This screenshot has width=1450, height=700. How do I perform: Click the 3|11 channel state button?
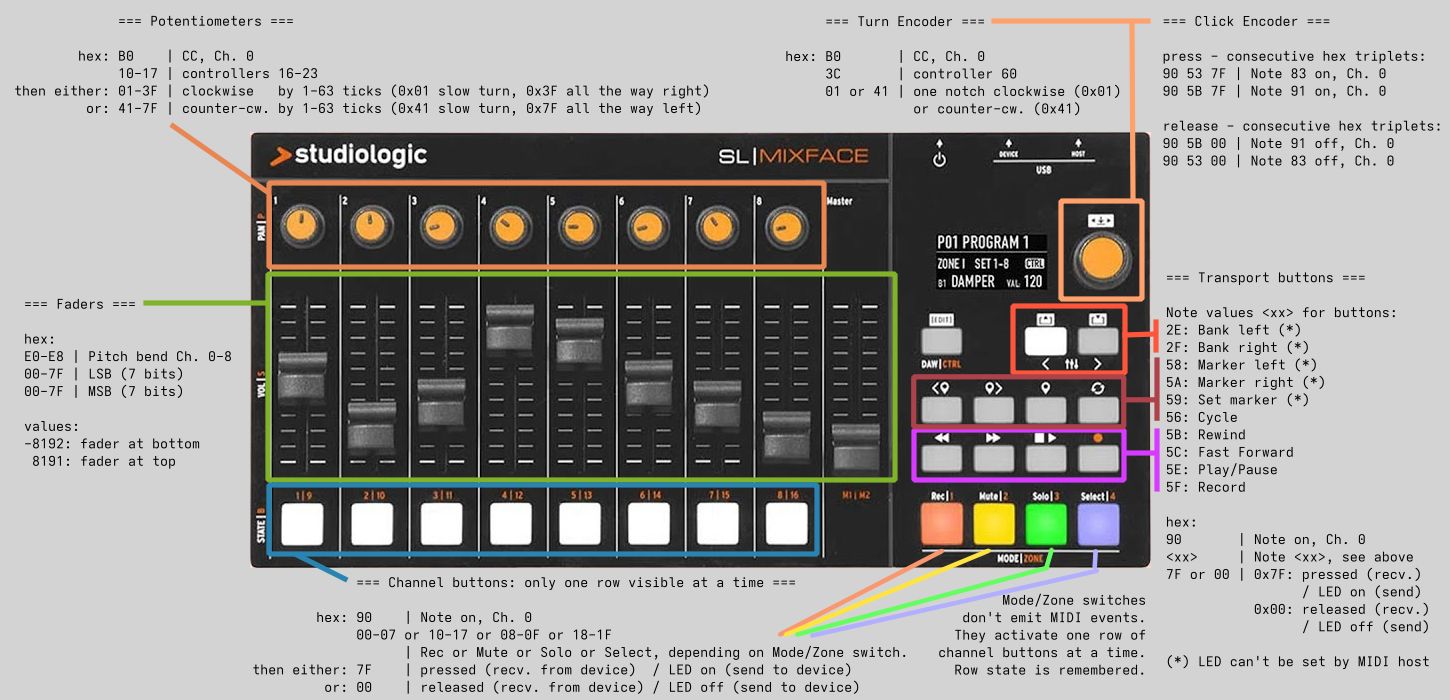point(441,523)
